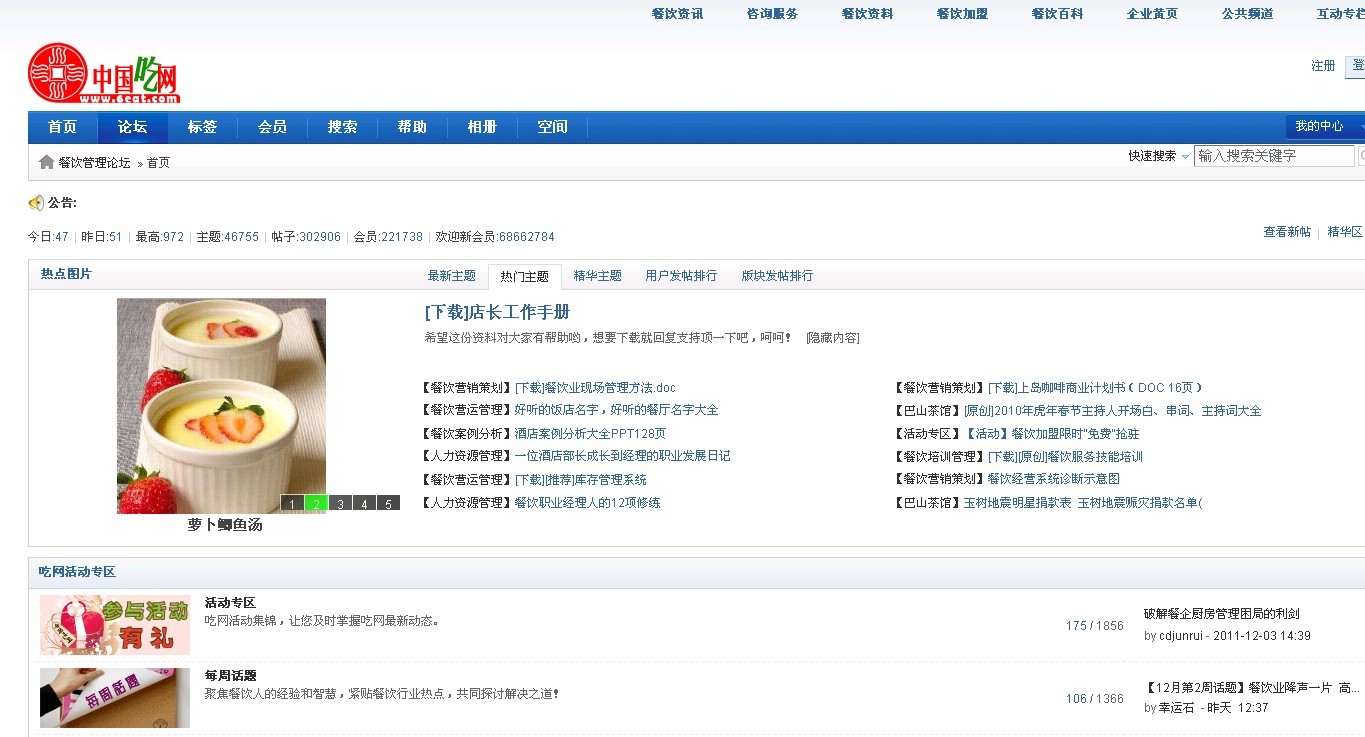Open 空间 in the navigation bar
1365x737 pixels.
pos(552,127)
